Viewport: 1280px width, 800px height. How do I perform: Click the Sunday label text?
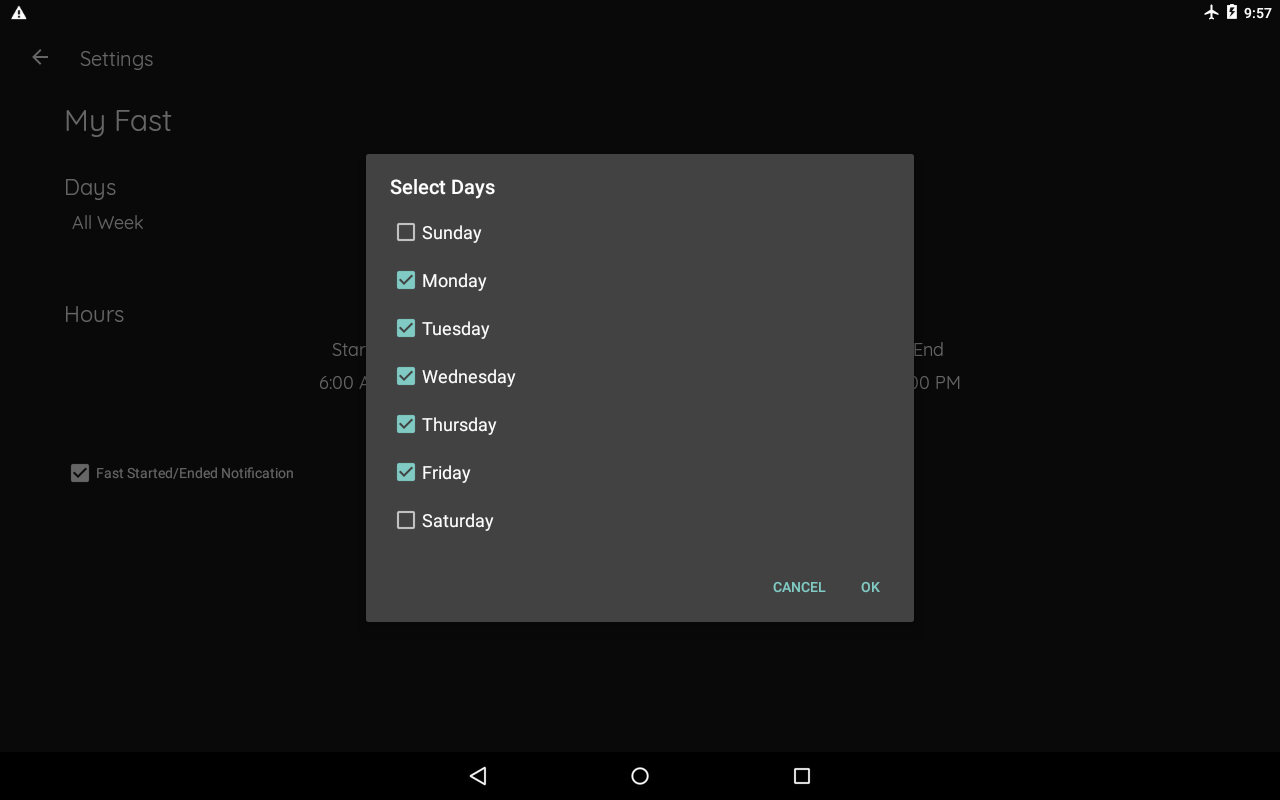[452, 233]
